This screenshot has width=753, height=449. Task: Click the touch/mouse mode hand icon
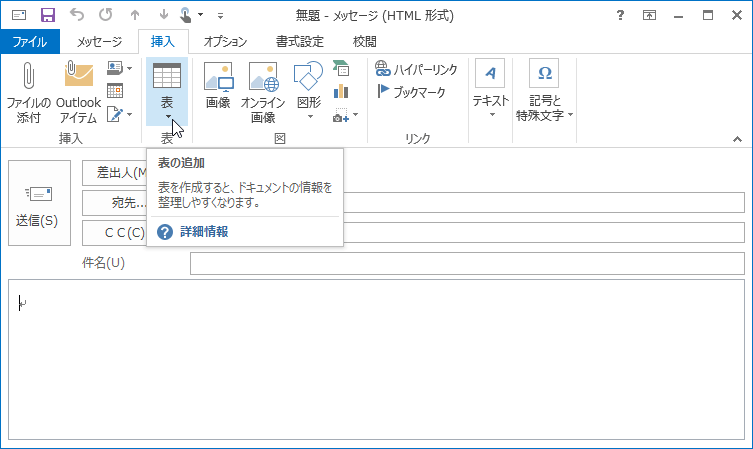pyautogui.click(x=186, y=15)
